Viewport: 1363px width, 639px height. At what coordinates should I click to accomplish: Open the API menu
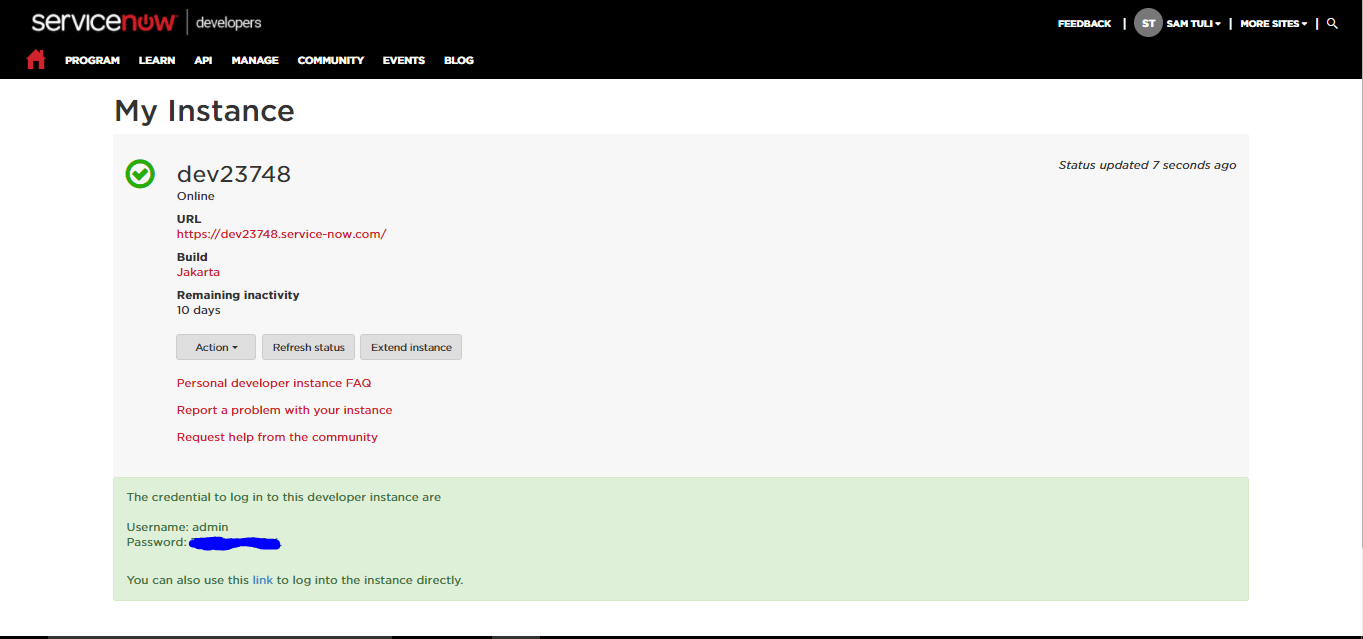point(203,60)
